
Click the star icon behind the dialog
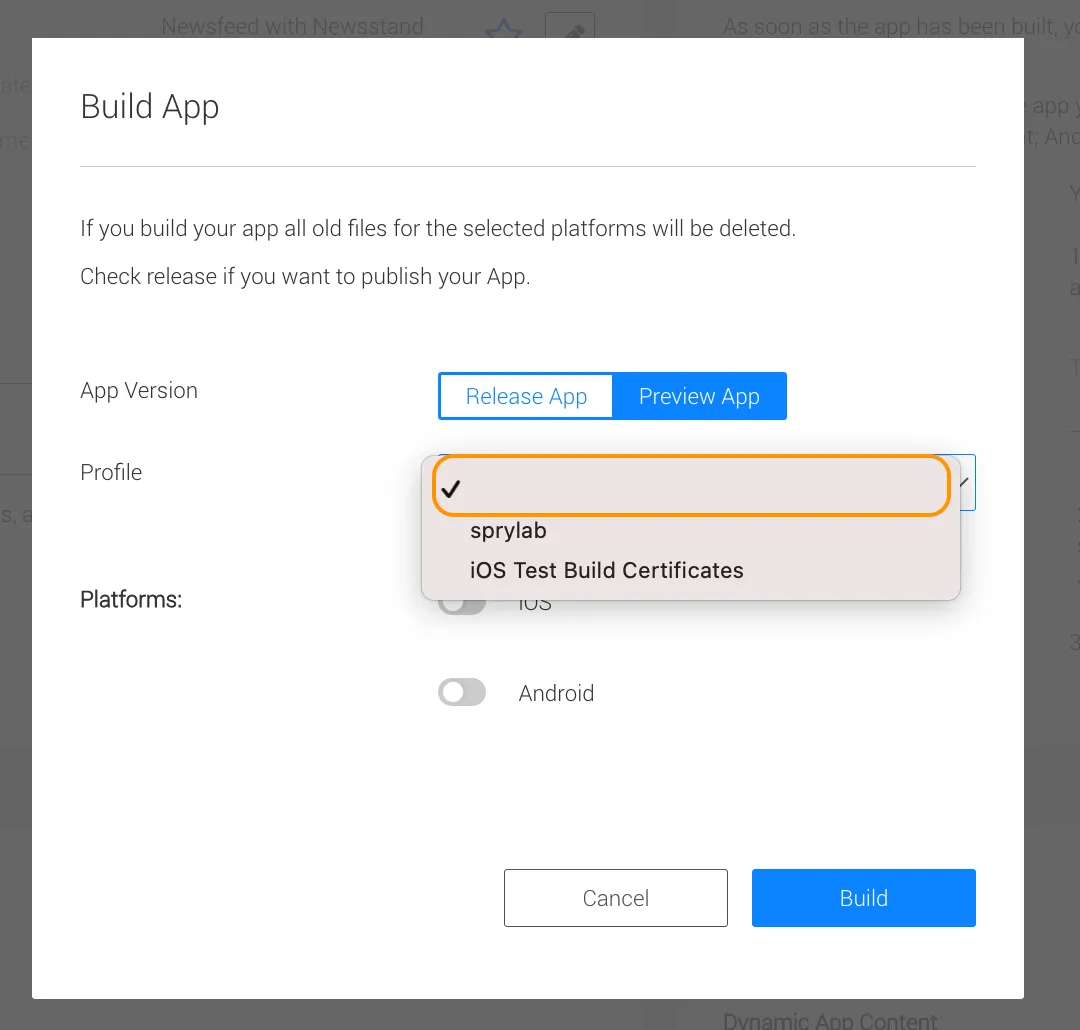click(x=503, y=28)
